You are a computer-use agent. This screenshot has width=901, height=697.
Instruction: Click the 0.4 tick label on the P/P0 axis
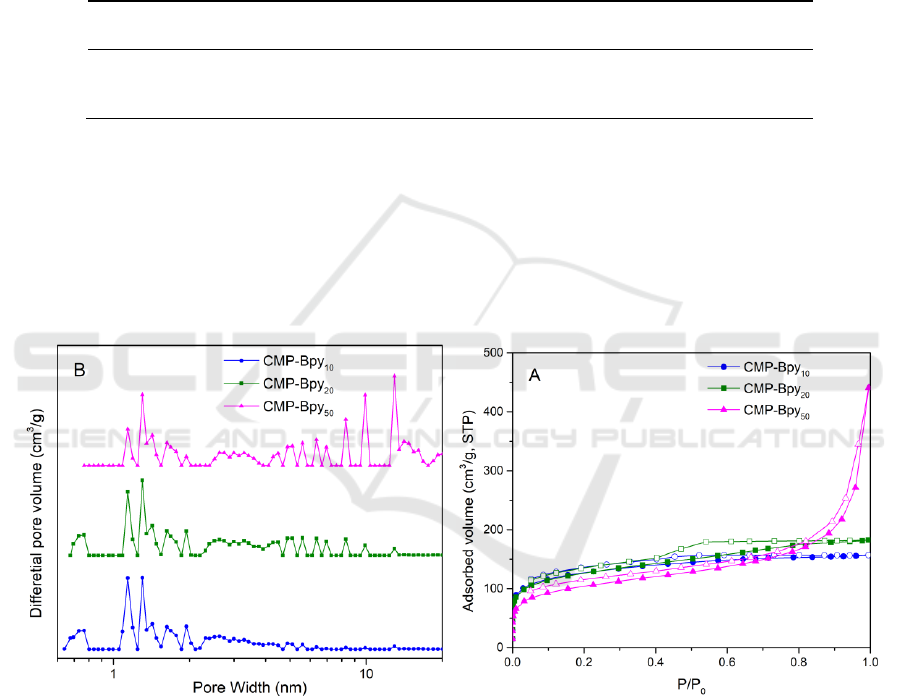click(x=655, y=663)
